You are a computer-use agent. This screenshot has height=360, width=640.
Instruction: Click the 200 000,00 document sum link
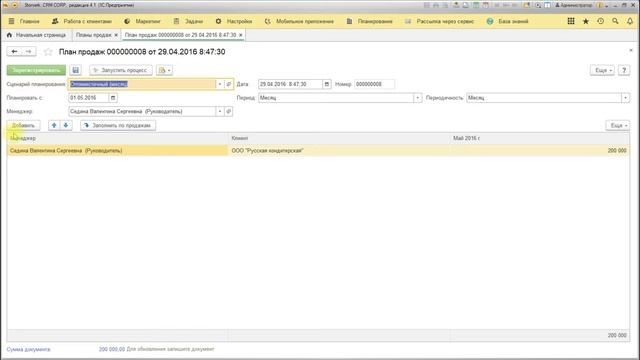point(112,349)
